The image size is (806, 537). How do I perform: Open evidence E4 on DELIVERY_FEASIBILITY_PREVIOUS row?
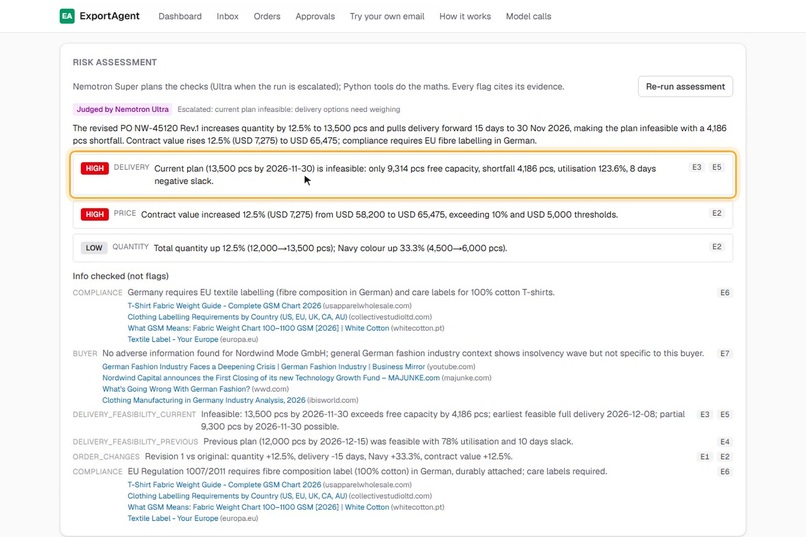[x=725, y=441]
